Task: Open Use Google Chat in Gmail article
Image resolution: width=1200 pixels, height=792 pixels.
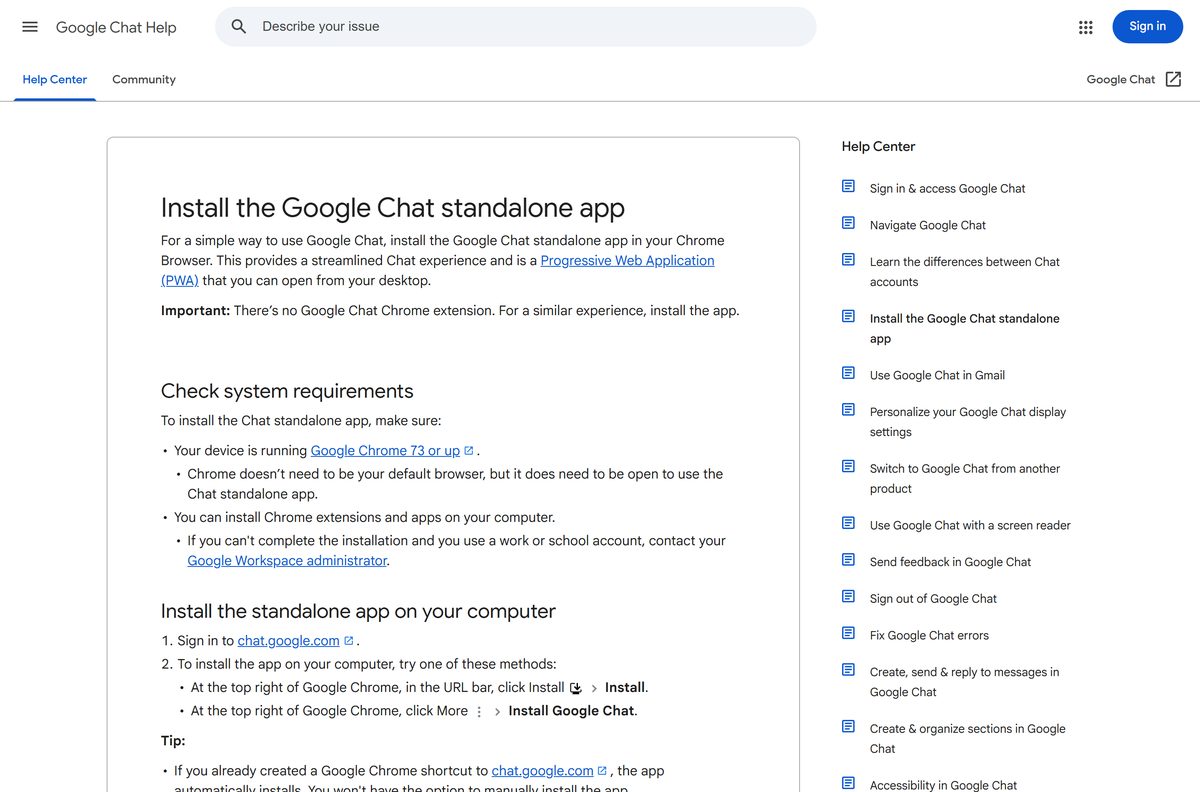Action: 937,375
